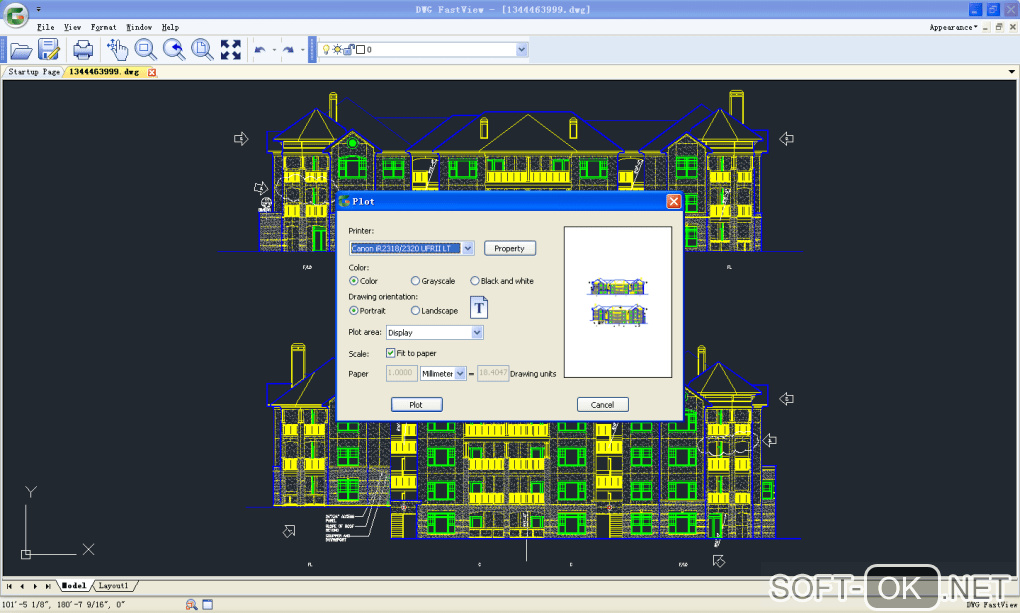Click the Zoom Extents arrows icon
Image resolution: width=1020 pixels, height=613 pixels.
coord(230,49)
